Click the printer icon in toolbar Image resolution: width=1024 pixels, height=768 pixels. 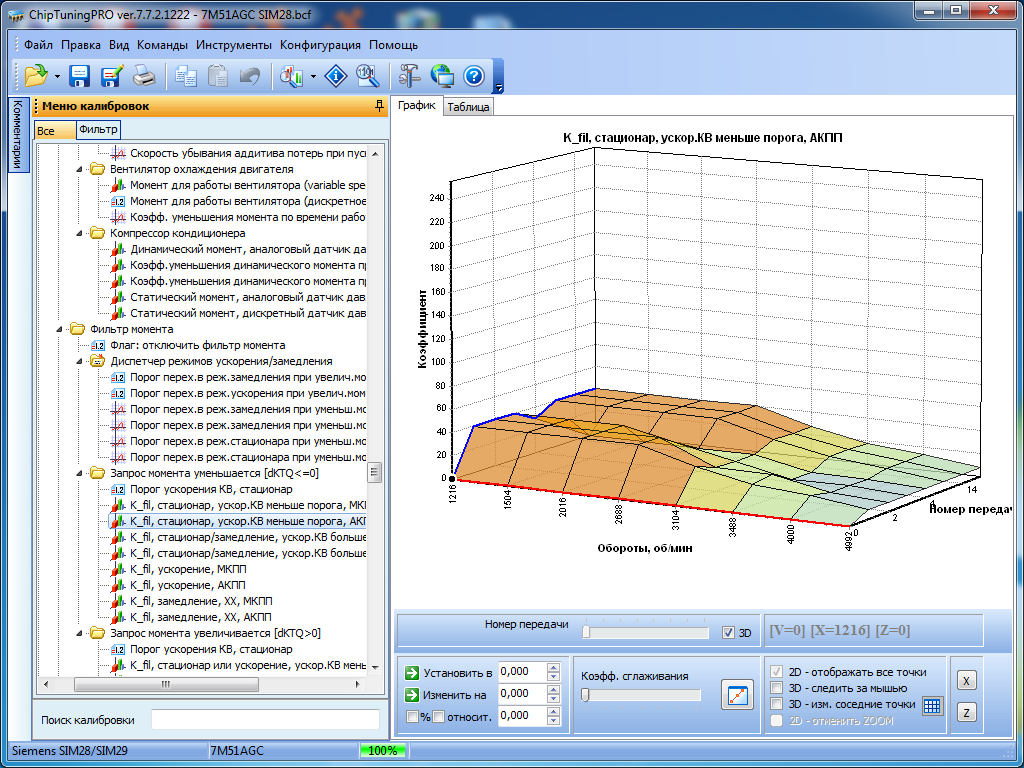(144, 75)
